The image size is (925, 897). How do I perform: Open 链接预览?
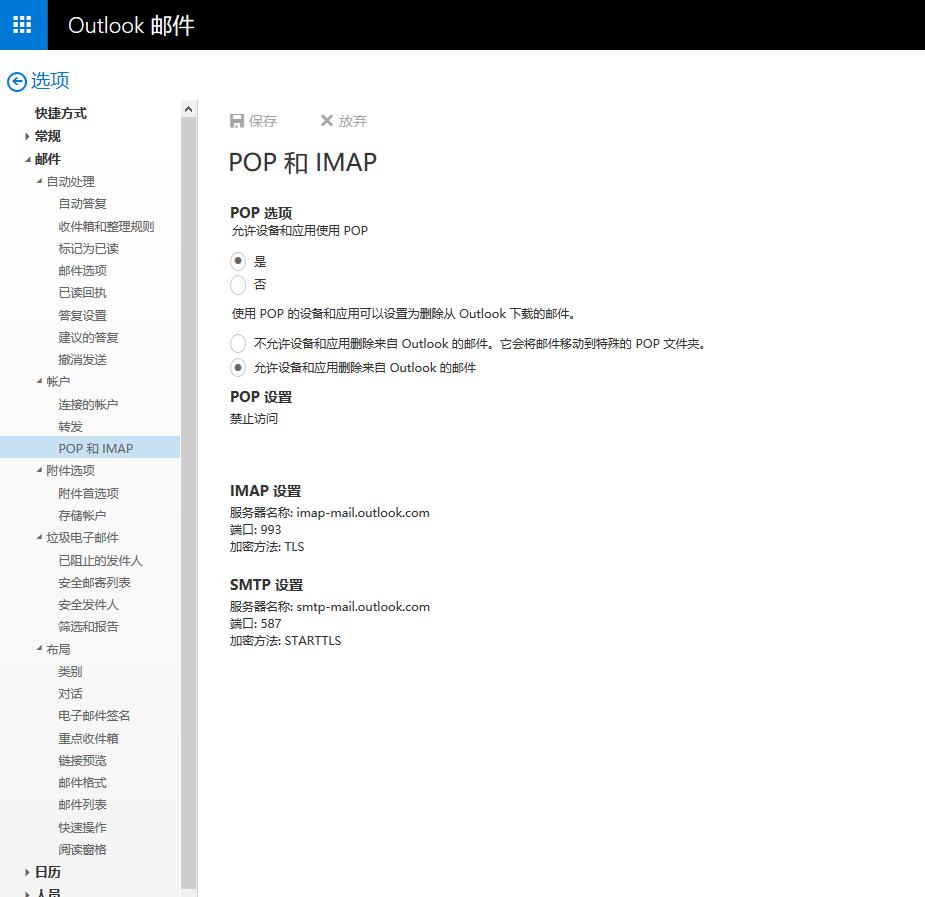tap(83, 761)
